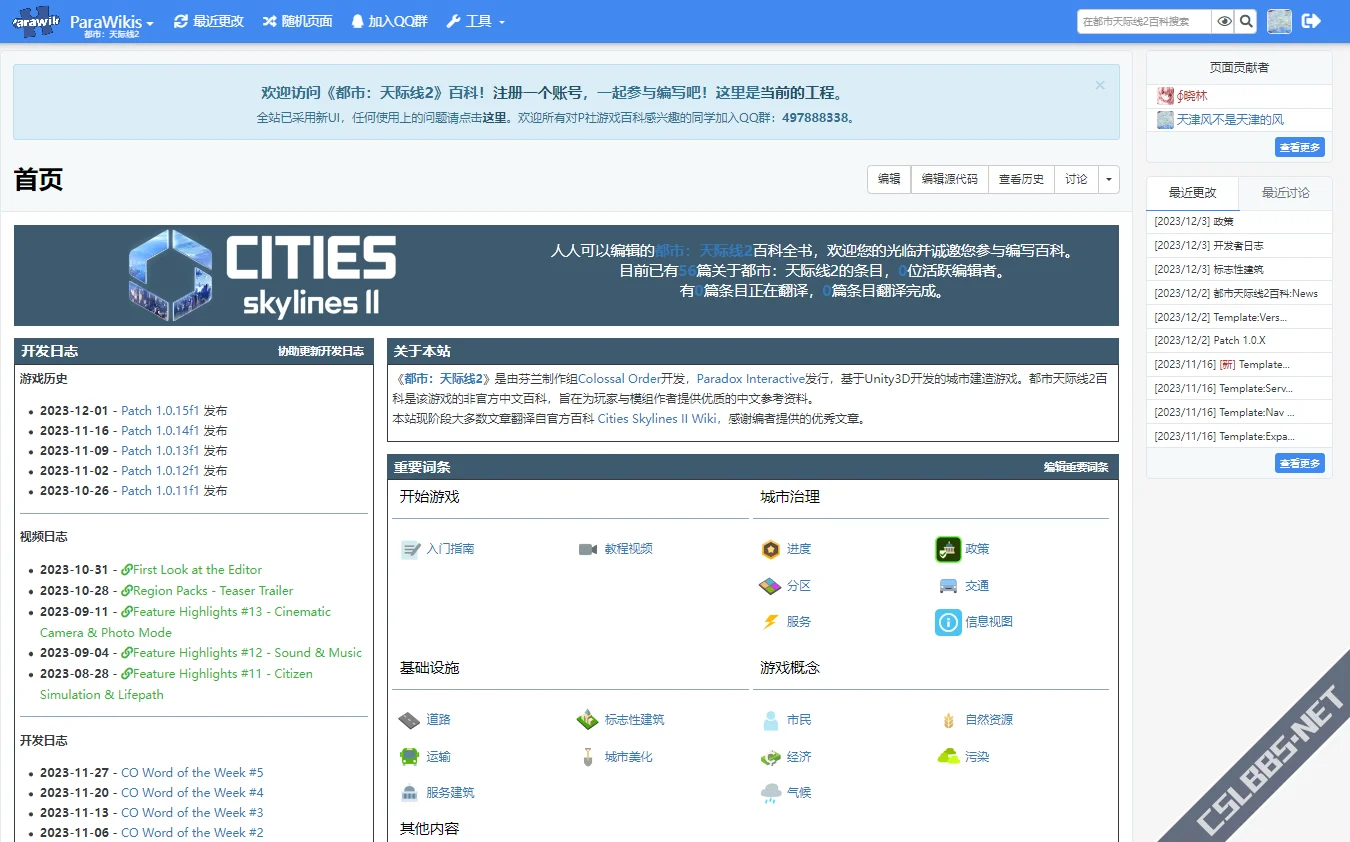Open CO Word of the Week #5

click(192, 773)
